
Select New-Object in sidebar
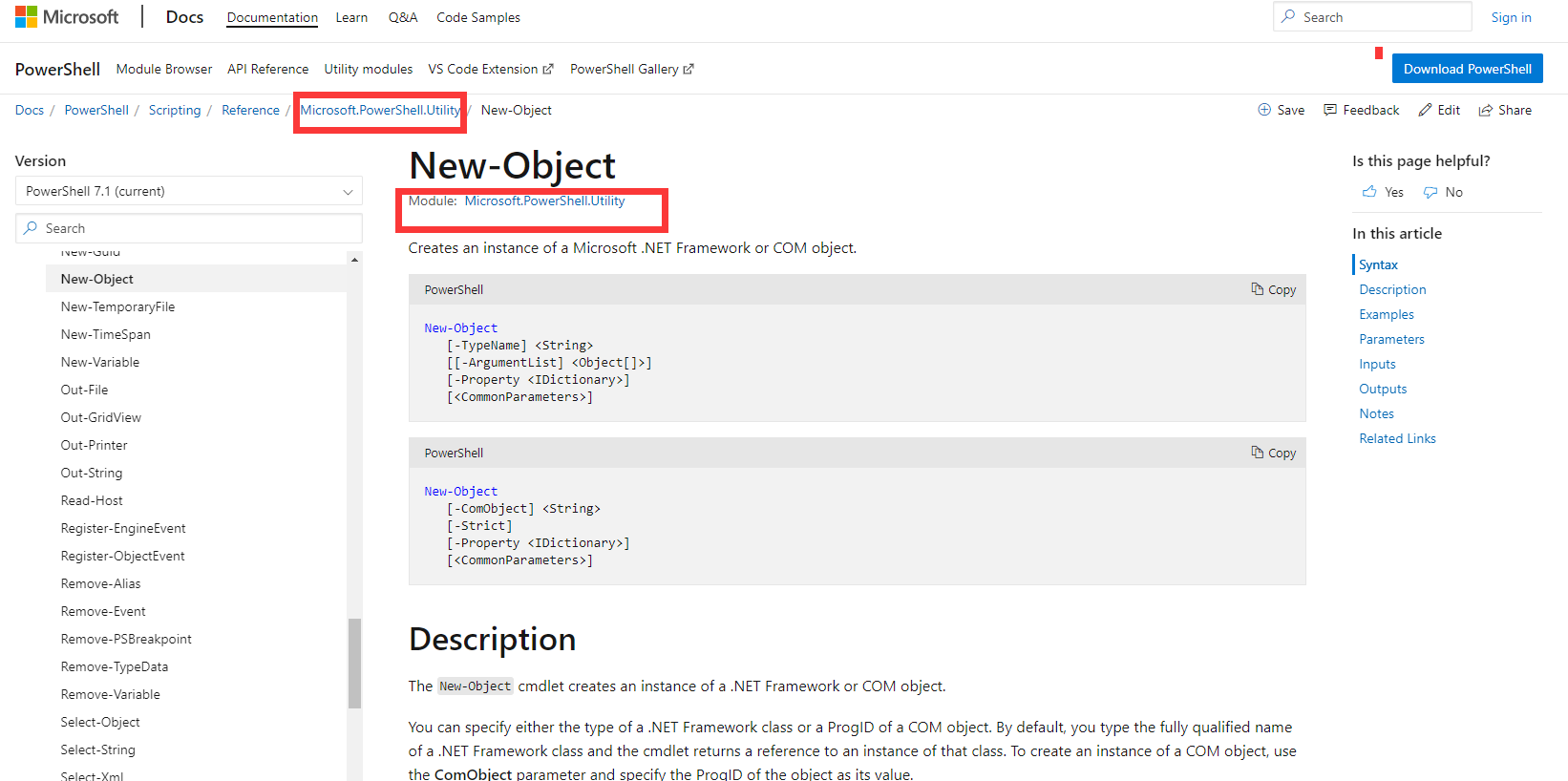[x=197, y=279]
